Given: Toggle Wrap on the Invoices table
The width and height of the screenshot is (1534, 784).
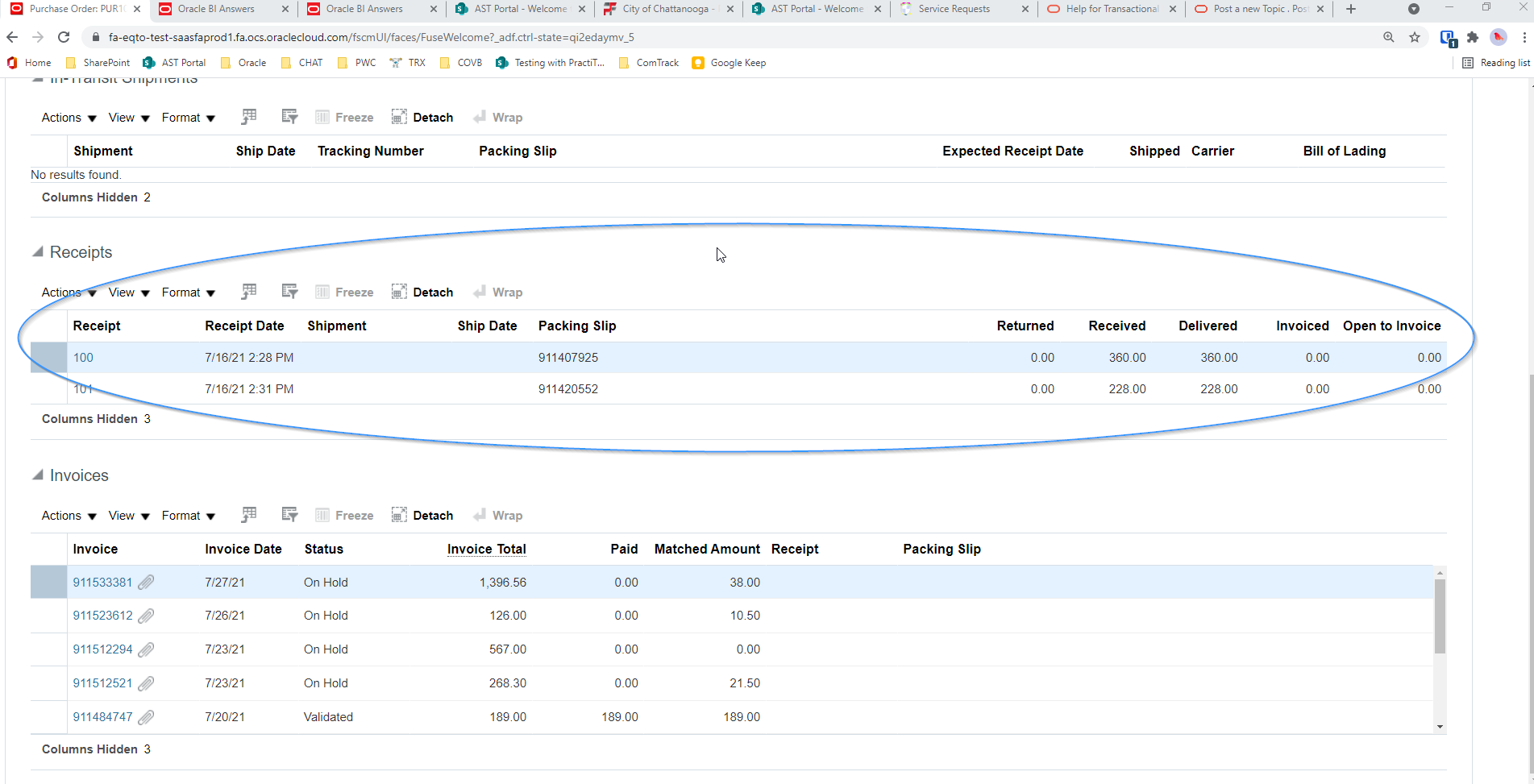Looking at the screenshot, I should [498, 514].
